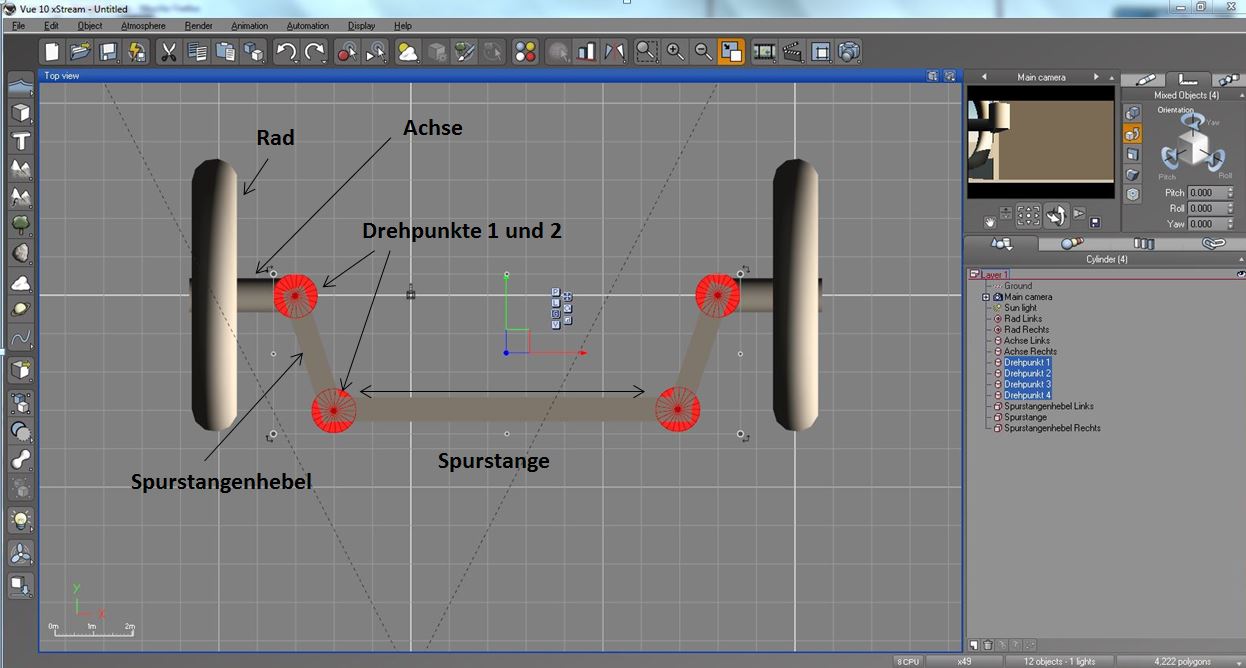Viewport: 1246px width, 668px height.
Task: Delete selection with trash icon below the layer list
Action: [x=988, y=645]
